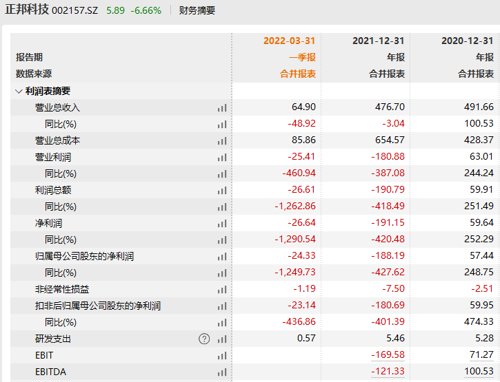Open chart icon for 非经常性损益 row
Image resolution: width=500 pixels, height=382 pixels.
(x=222, y=290)
